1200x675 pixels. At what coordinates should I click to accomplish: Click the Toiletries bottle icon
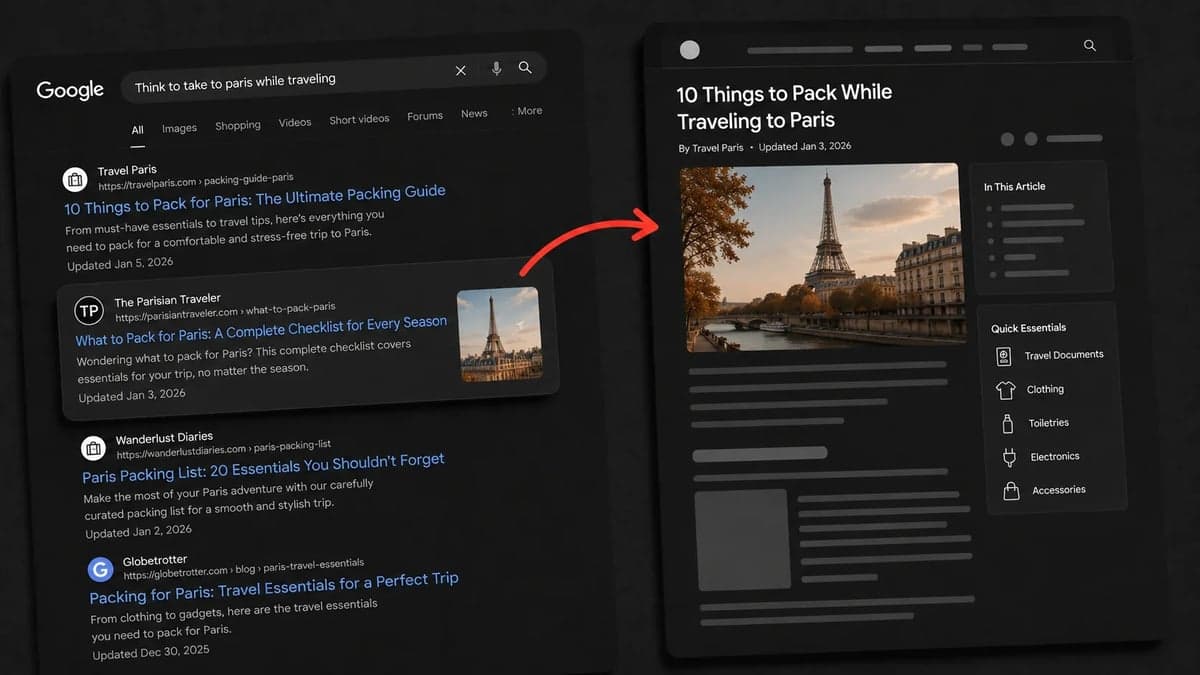click(1008, 423)
